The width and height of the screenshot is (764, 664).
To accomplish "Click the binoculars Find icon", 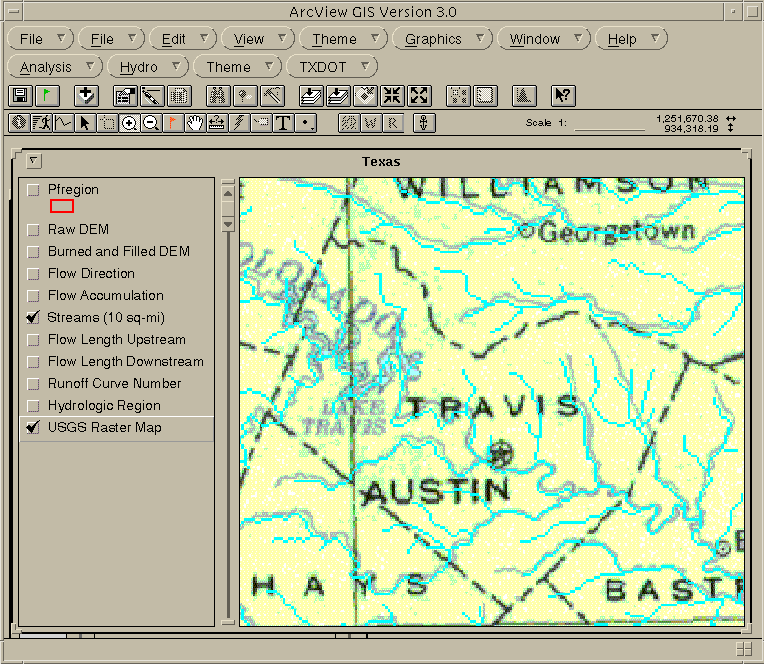I will pyautogui.click(x=217, y=96).
